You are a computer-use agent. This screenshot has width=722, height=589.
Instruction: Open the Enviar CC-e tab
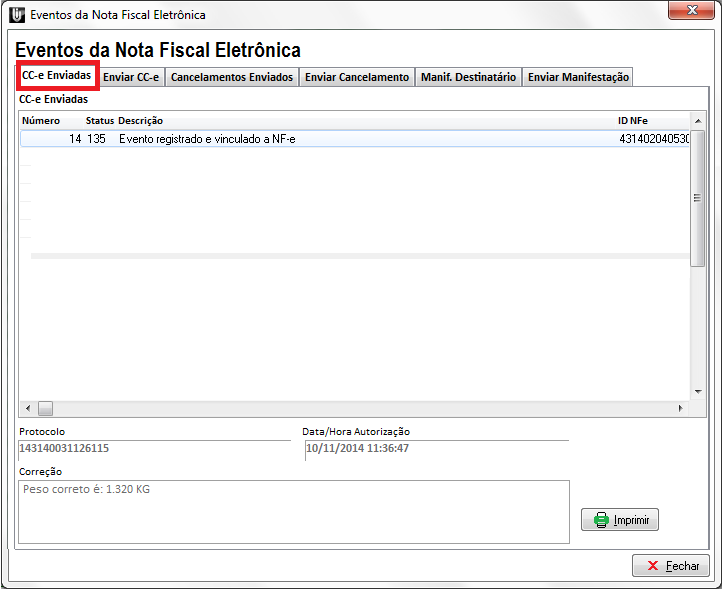tap(131, 77)
